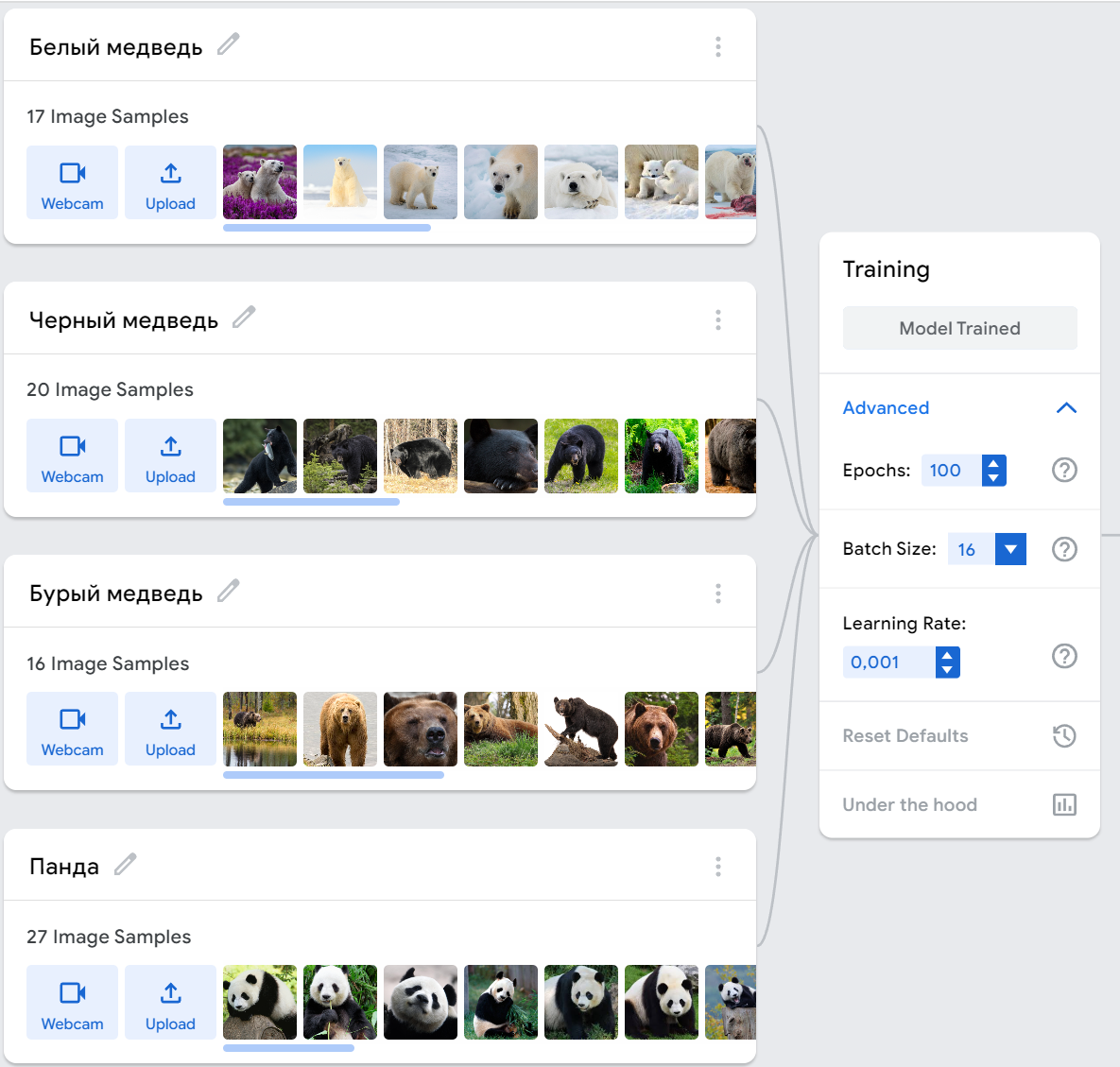
Task: Select brown bear by the lake thumbnail
Action: coord(259,730)
